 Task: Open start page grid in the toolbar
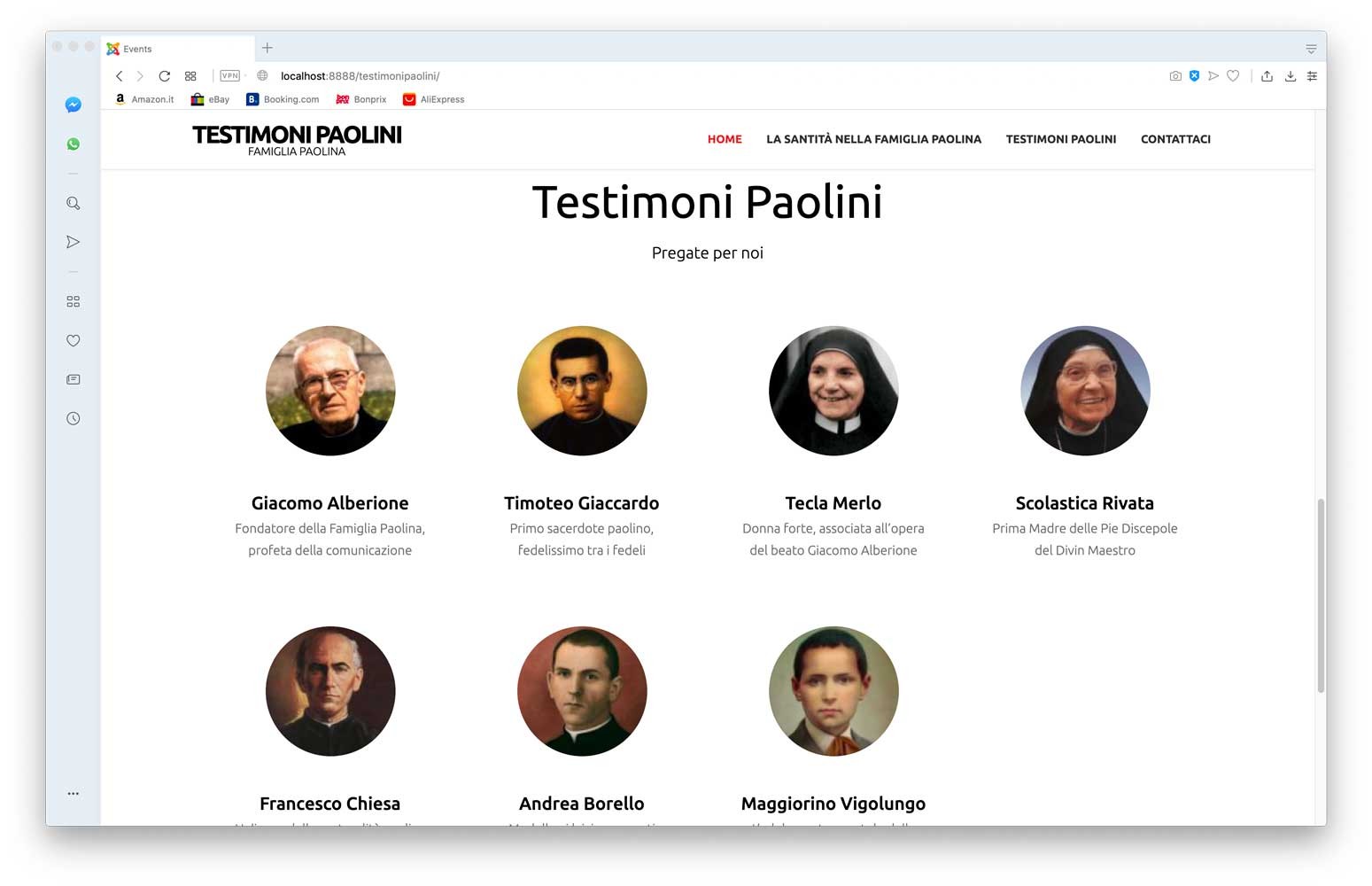tap(190, 76)
